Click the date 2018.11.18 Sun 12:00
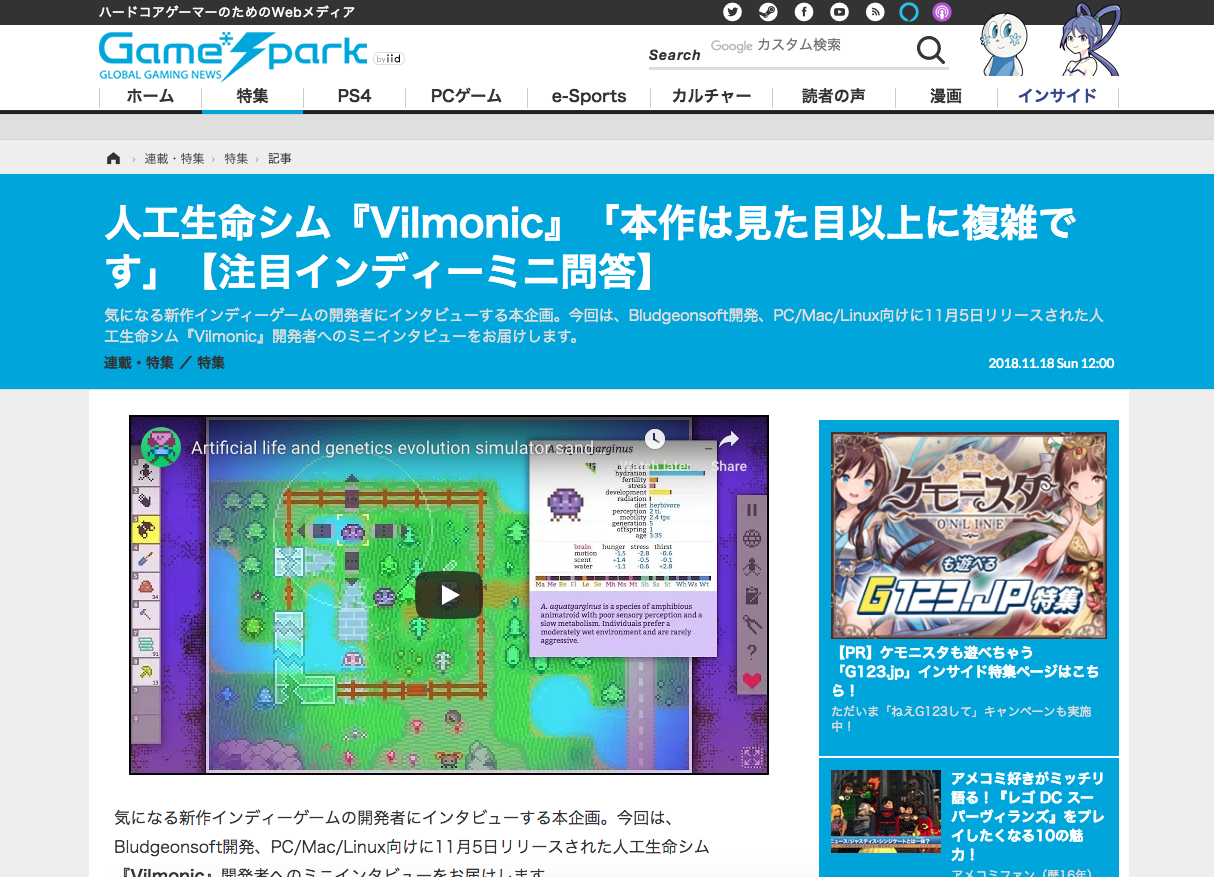The height and width of the screenshot is (877, 1214). click(1051, 363)
